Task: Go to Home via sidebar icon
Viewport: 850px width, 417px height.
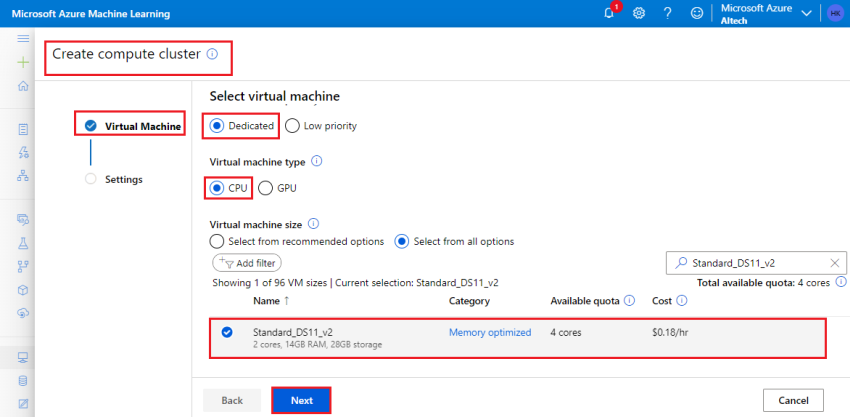Action: pos(23,86)
